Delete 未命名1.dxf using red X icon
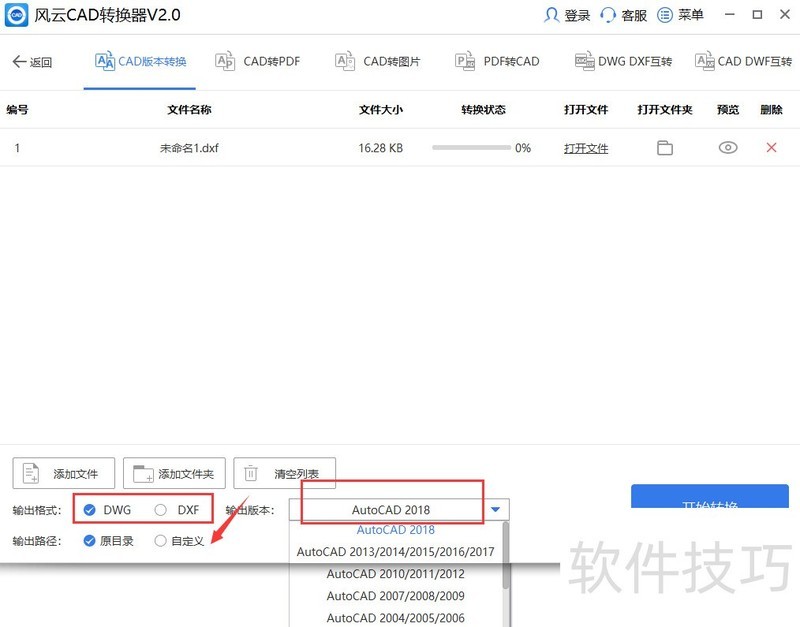 tap(771, 148)
